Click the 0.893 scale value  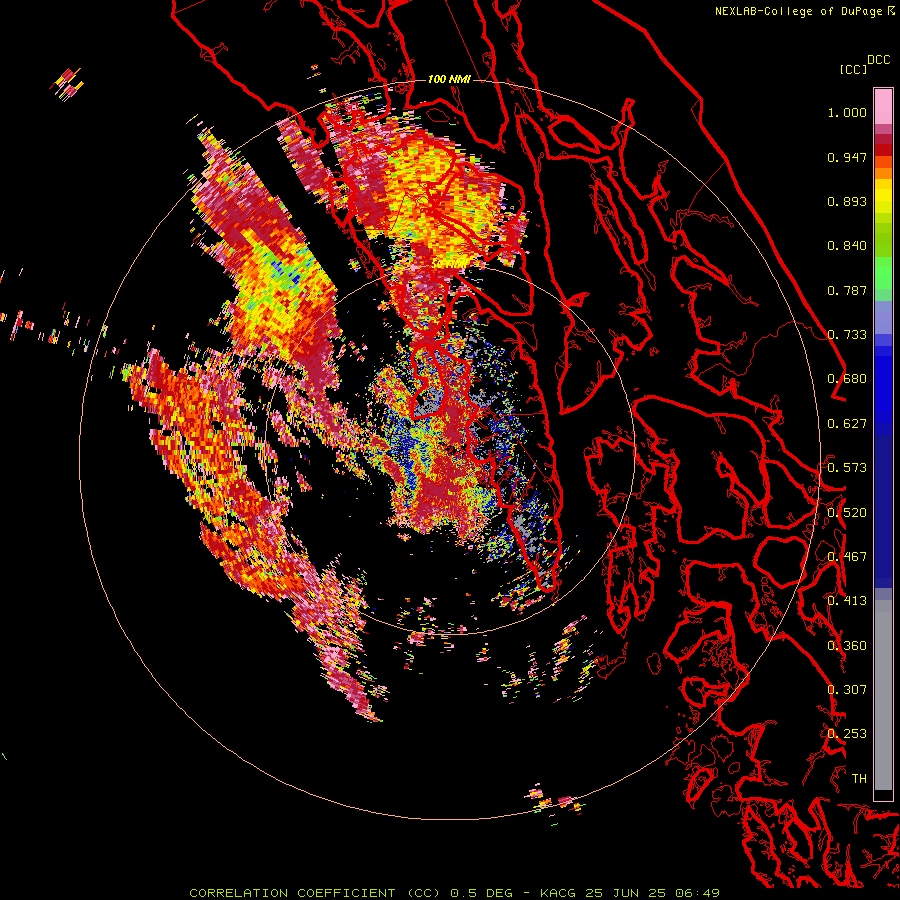847,201
